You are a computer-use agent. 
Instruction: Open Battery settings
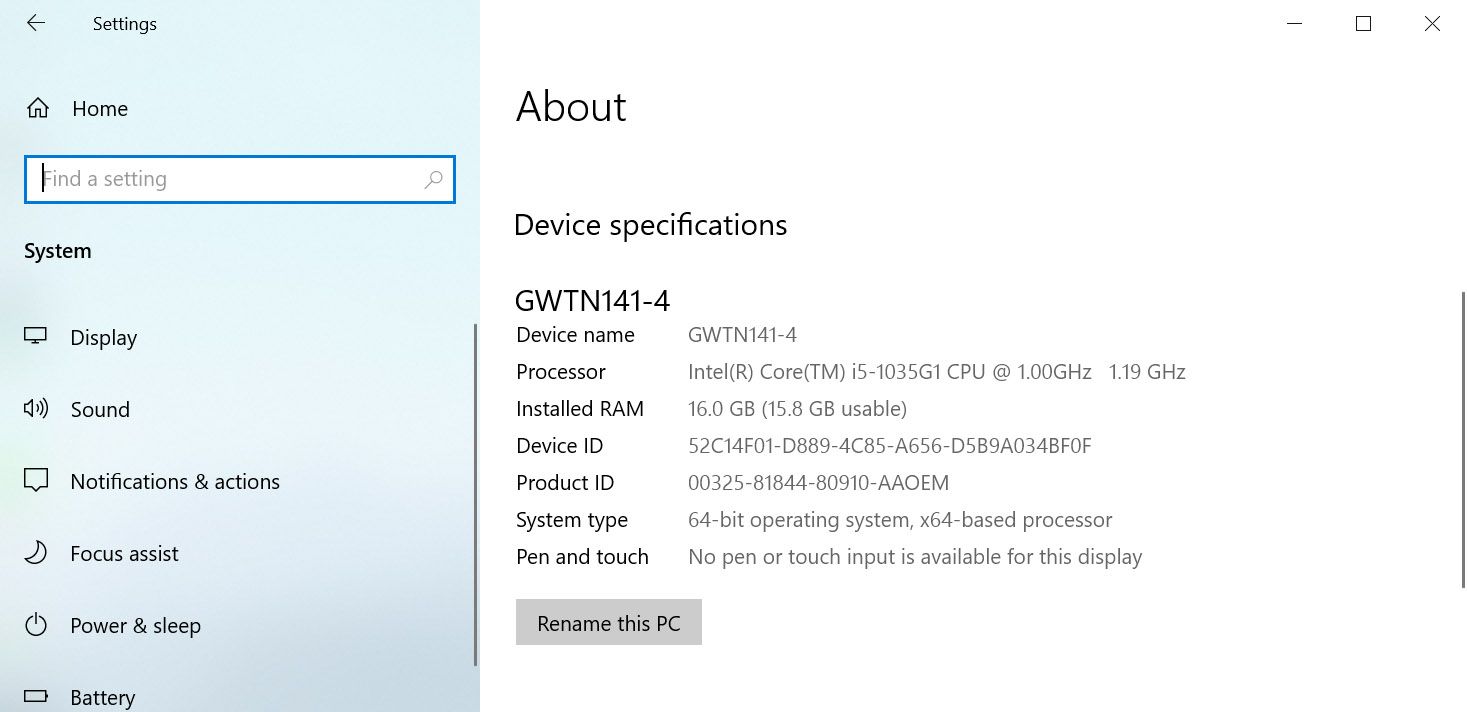point(102,697)
